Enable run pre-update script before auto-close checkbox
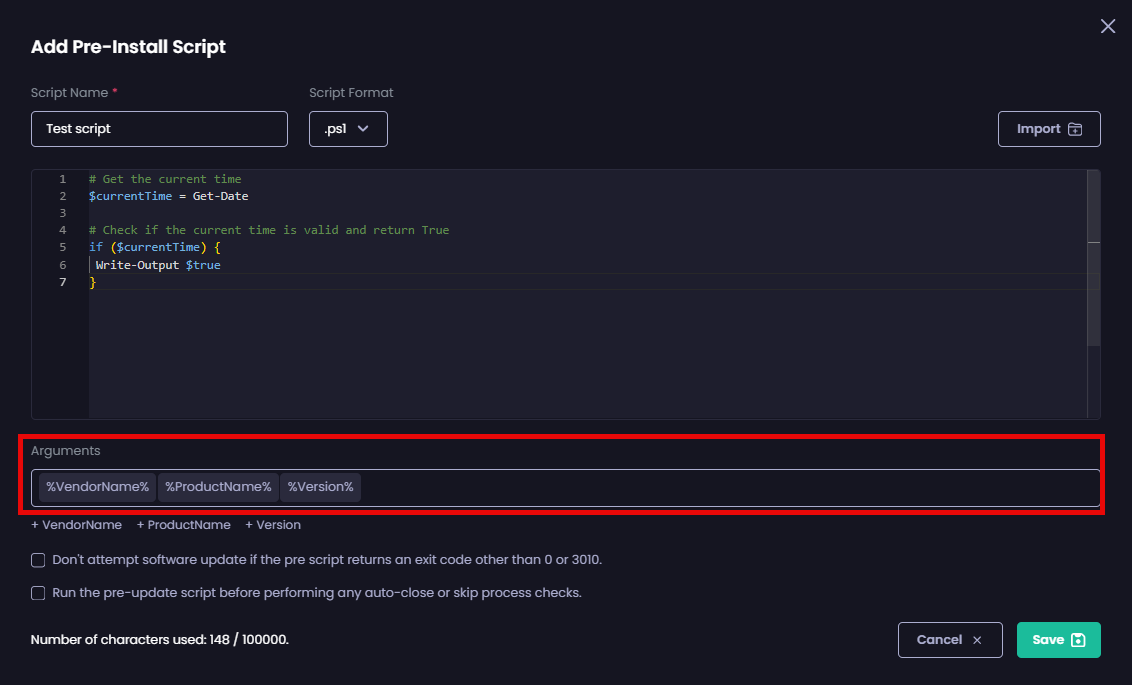This screenshot has width=1132, height=685. [38, 593]
